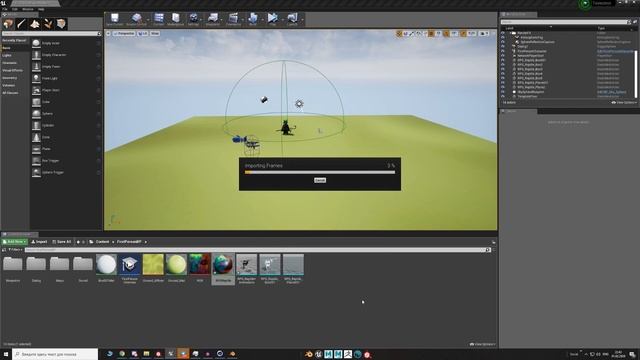The height and width of the screenshot is (360, 640).
Task: Click the green Add New button
Action: (x=15, y=242)
